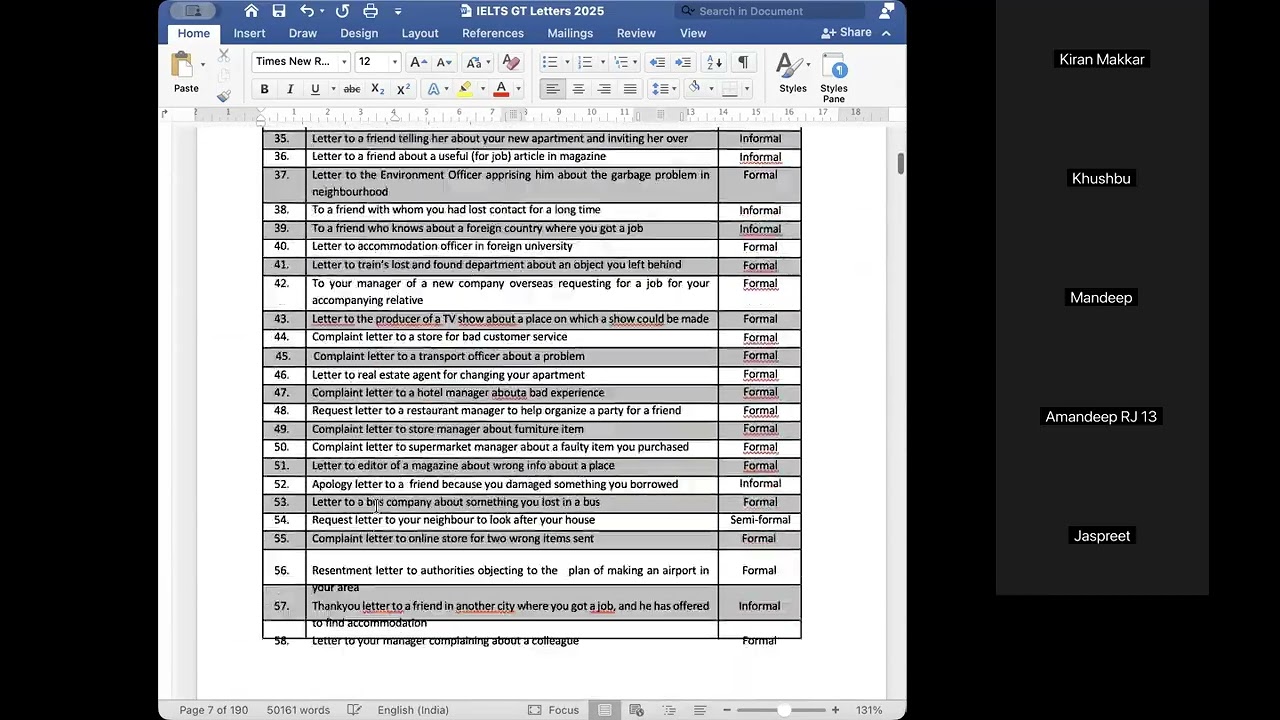The image size is (1280, 720).
Task: Switch to the Draw tab
Action: [303, 33]
